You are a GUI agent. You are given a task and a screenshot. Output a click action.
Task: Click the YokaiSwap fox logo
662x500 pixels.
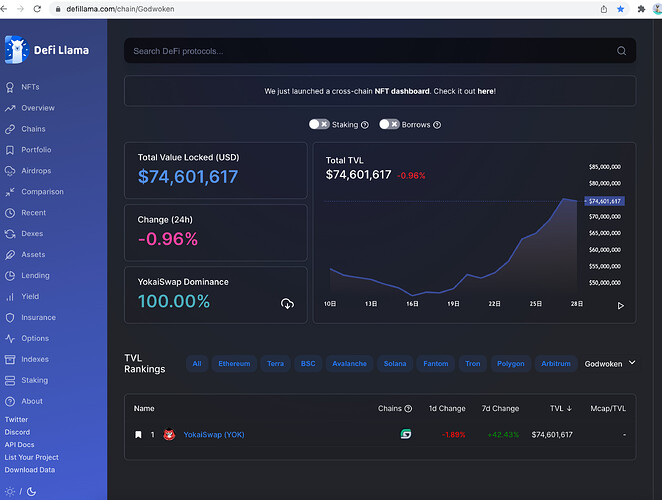click(x=169, y=434)
